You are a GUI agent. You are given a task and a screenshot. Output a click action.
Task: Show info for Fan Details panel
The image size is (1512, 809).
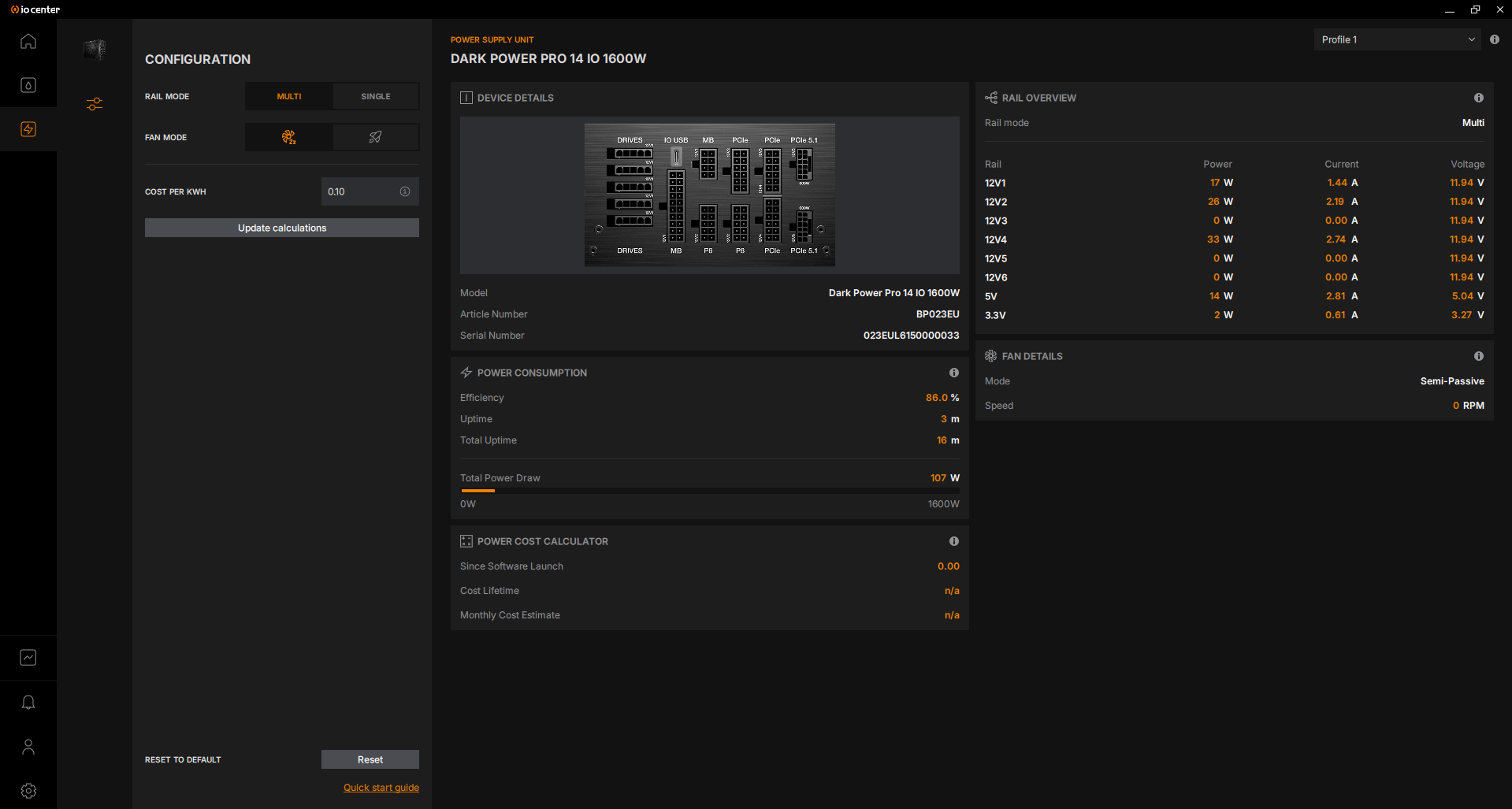click(x=1479, y=356)
